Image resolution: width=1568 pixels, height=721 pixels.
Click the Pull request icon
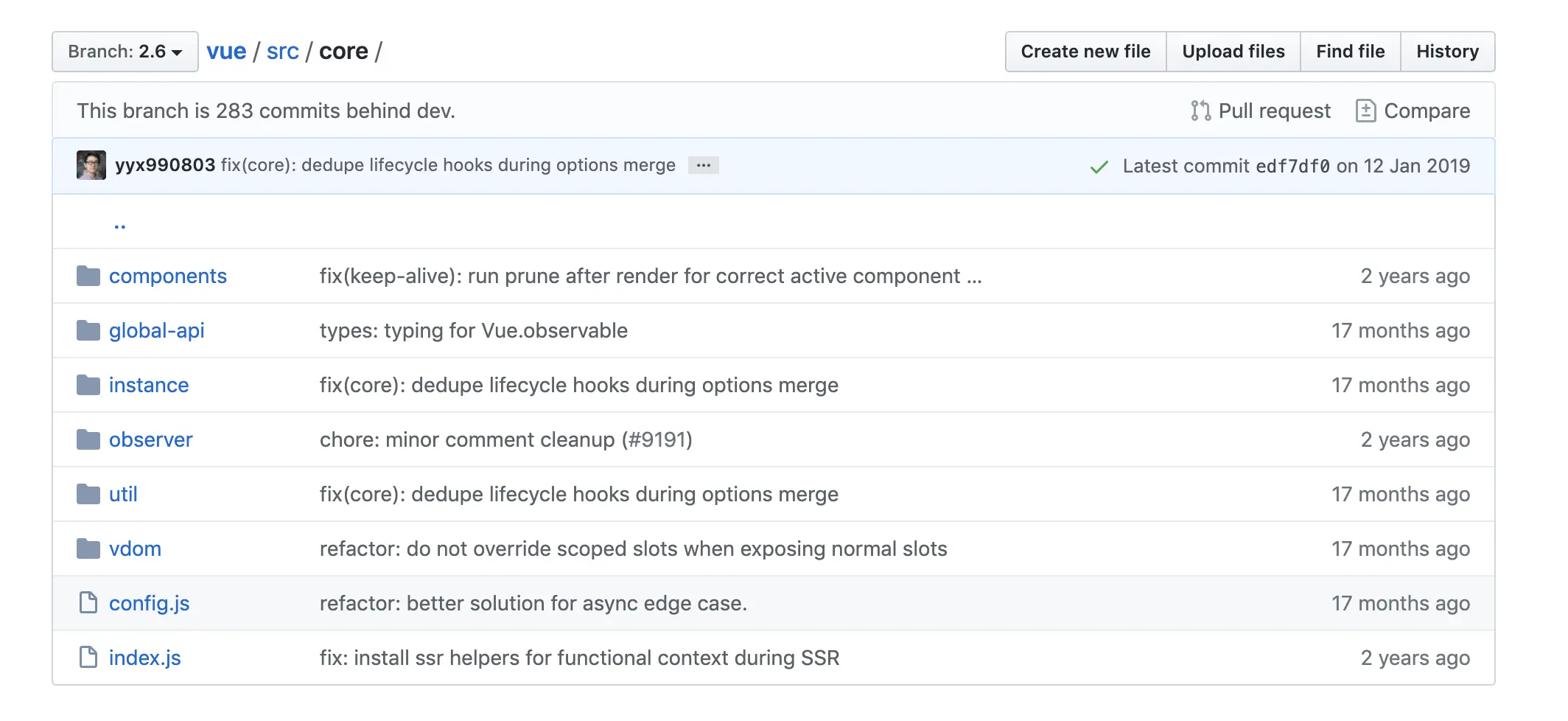(1200, 111)
